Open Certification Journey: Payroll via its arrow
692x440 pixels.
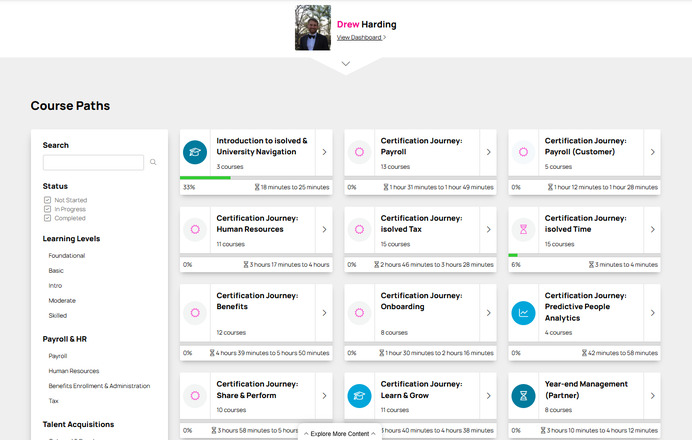point(489,152)
